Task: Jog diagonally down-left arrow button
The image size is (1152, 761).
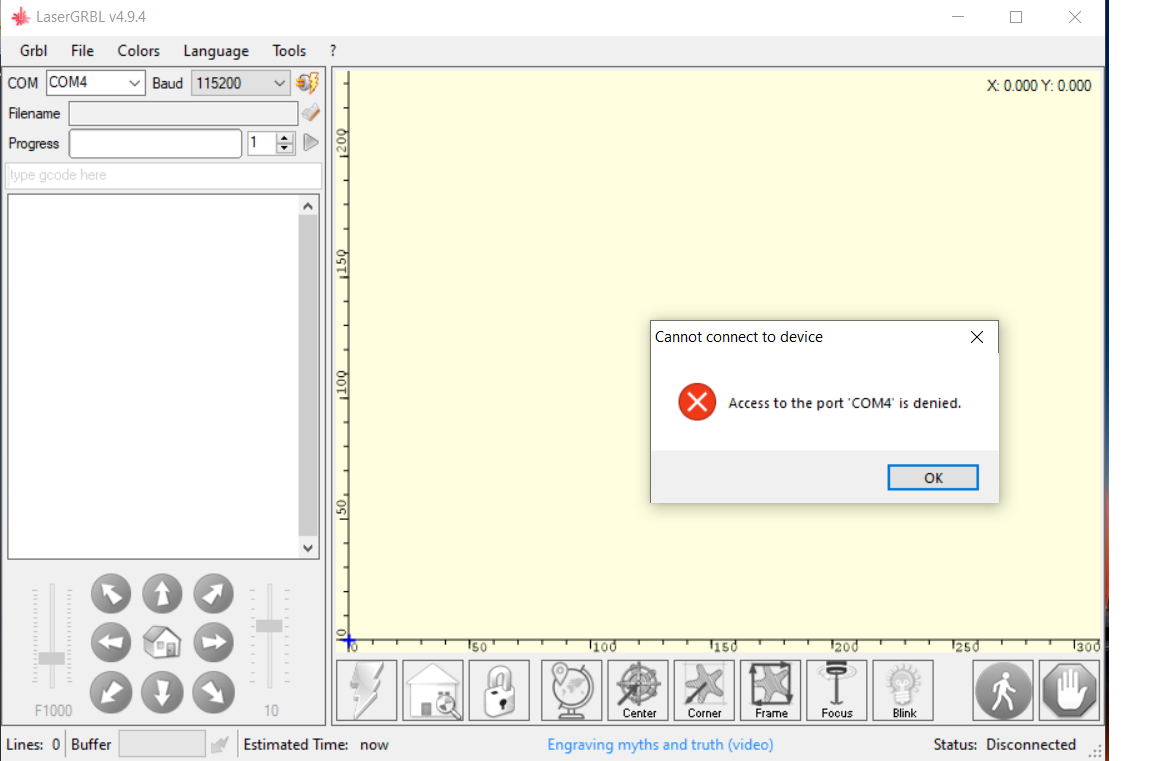Action: (111, 692)
